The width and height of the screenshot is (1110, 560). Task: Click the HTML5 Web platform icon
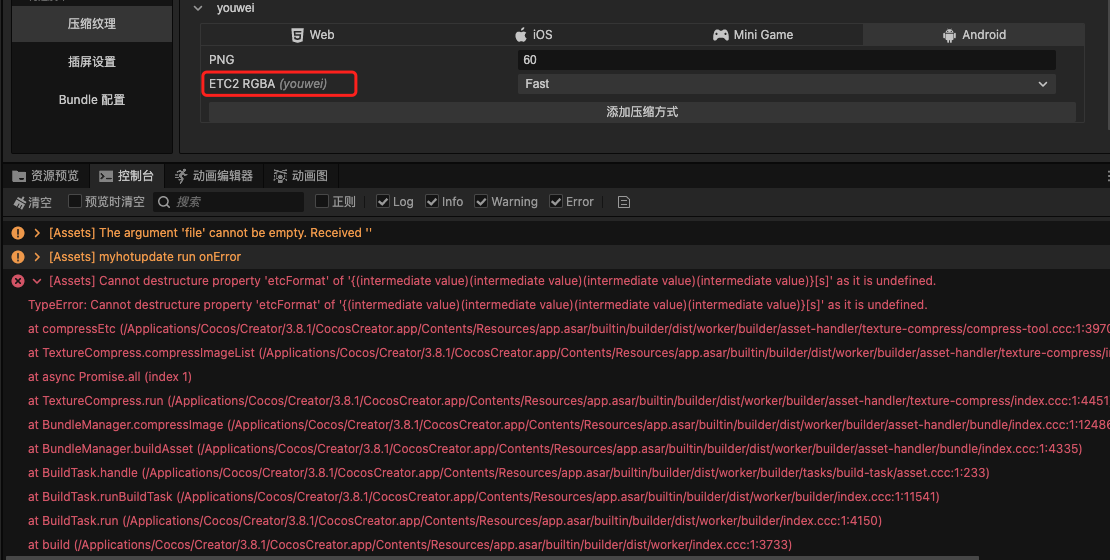(x=297, y=35)
